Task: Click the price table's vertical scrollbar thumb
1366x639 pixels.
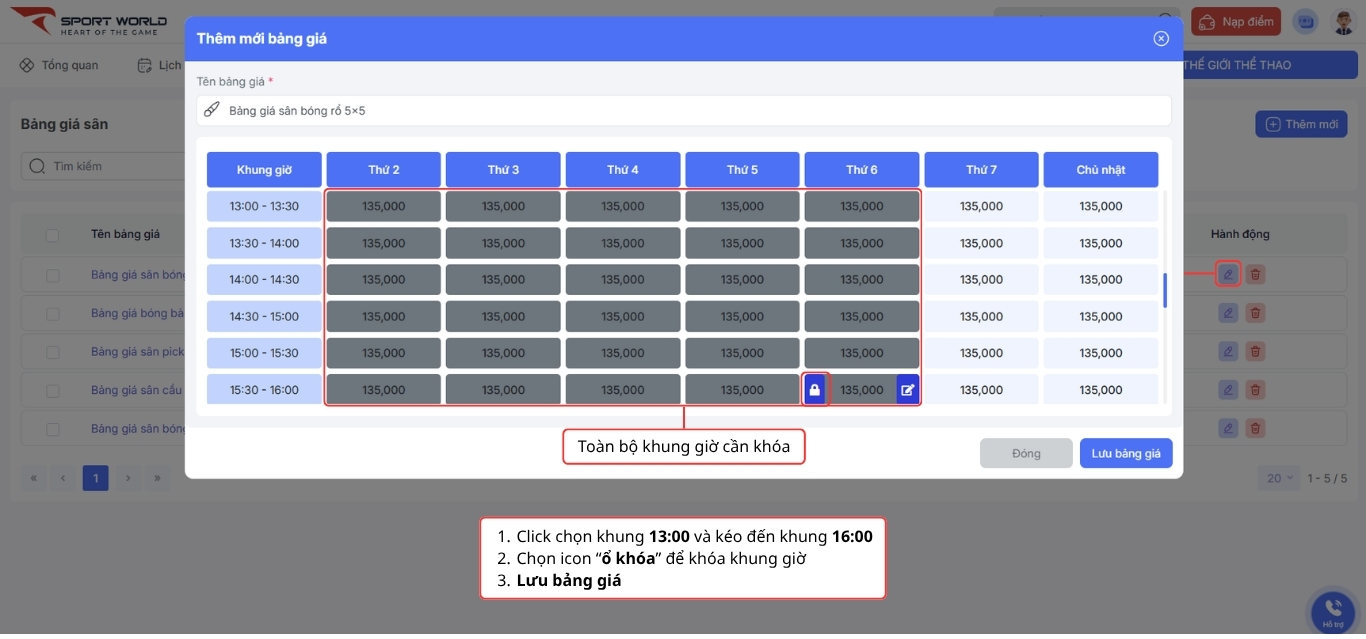Action: tap(1164, 289)
